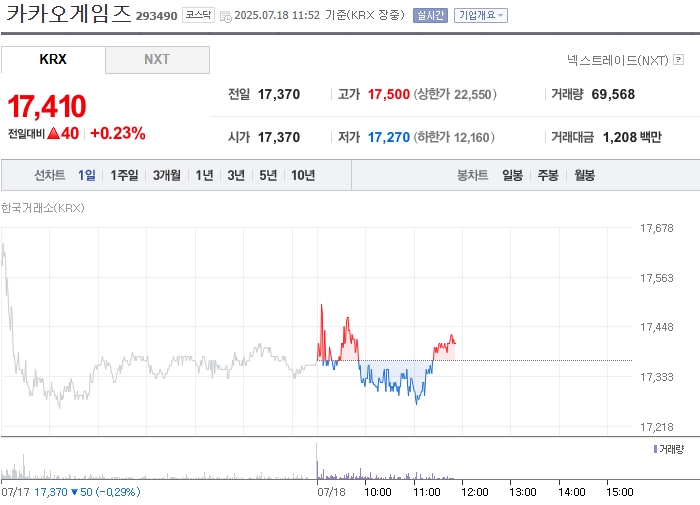The image size is (700, 505).
Task: Click the 코스닥 market badge
Action: click(x=199, y=15)
